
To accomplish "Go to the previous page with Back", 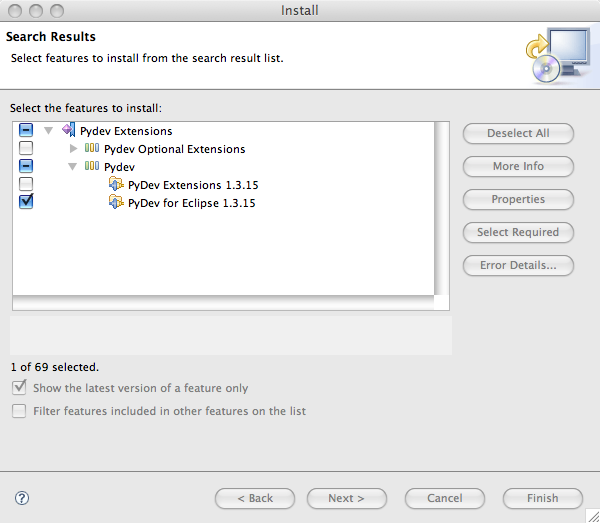I will coord(255,498).
